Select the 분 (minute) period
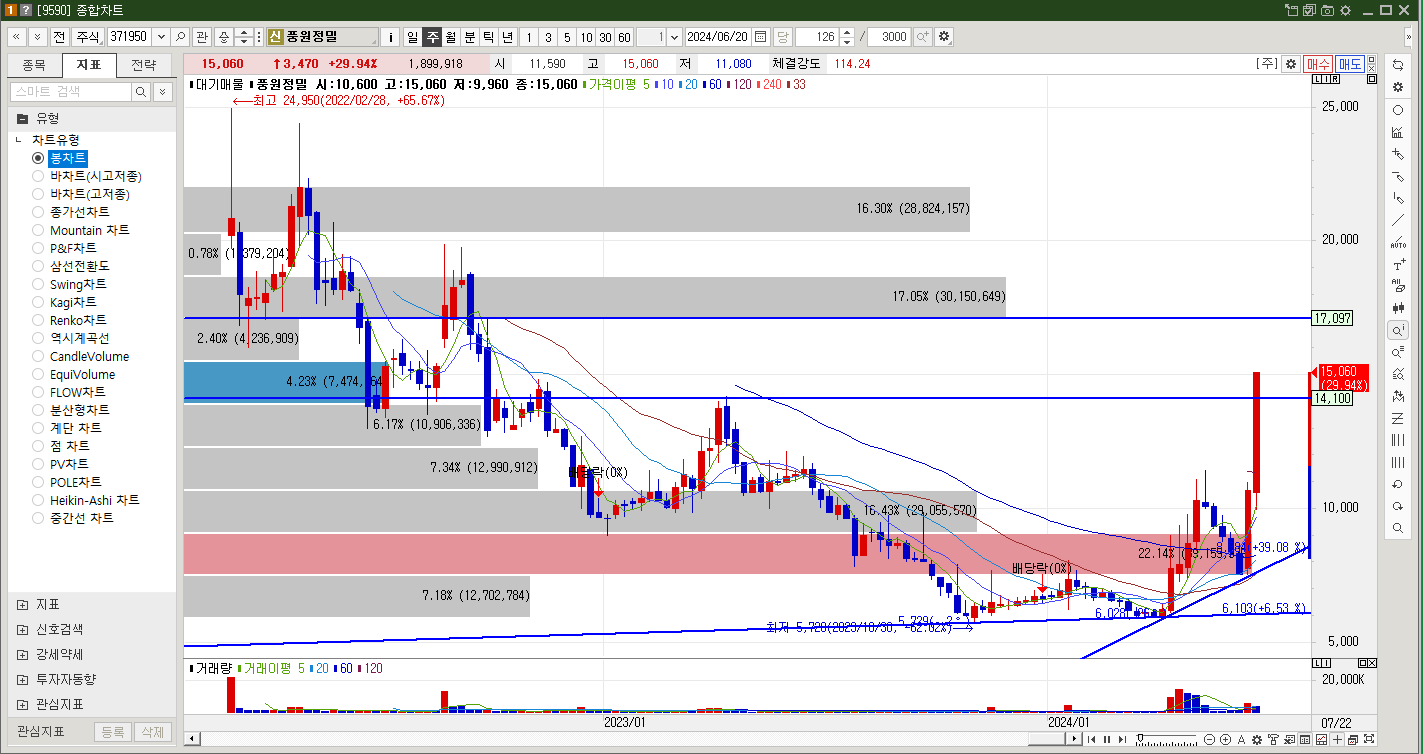 [x=470, y=36]
